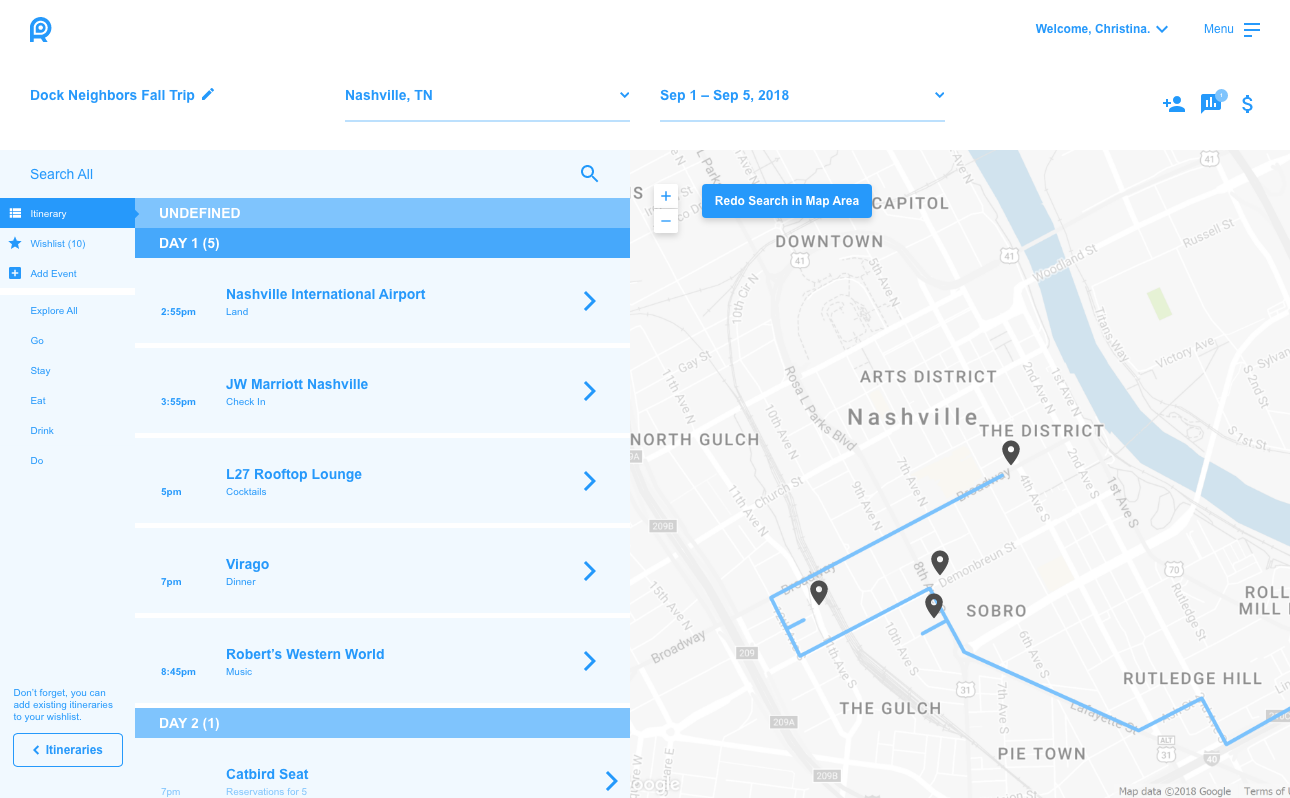
Task: Select the Eat category
Action: (38, 401)
